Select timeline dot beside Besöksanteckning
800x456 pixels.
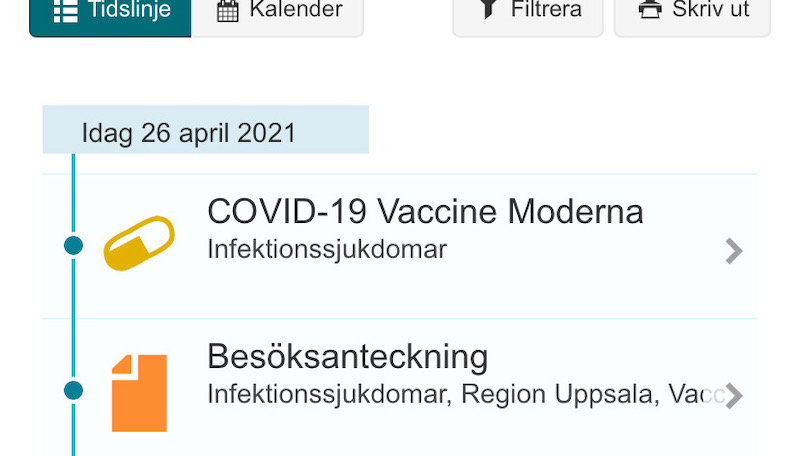(73, 391)
